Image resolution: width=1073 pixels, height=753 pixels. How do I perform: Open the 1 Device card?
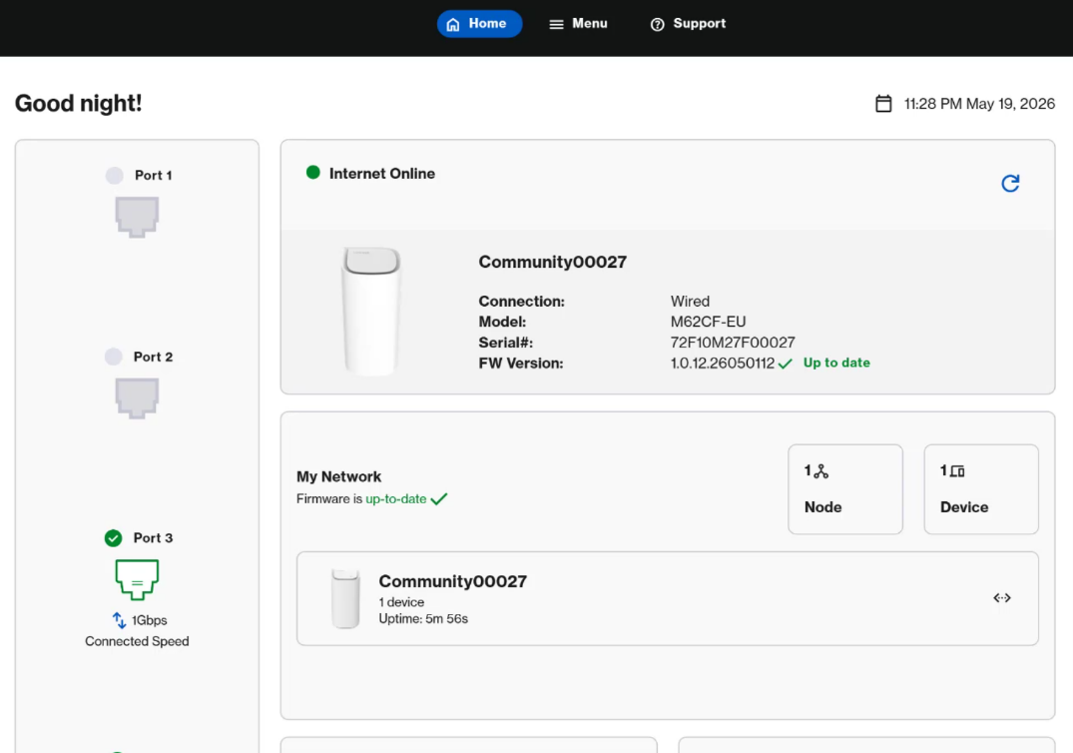pyautogui.click(x=981, y=489)
